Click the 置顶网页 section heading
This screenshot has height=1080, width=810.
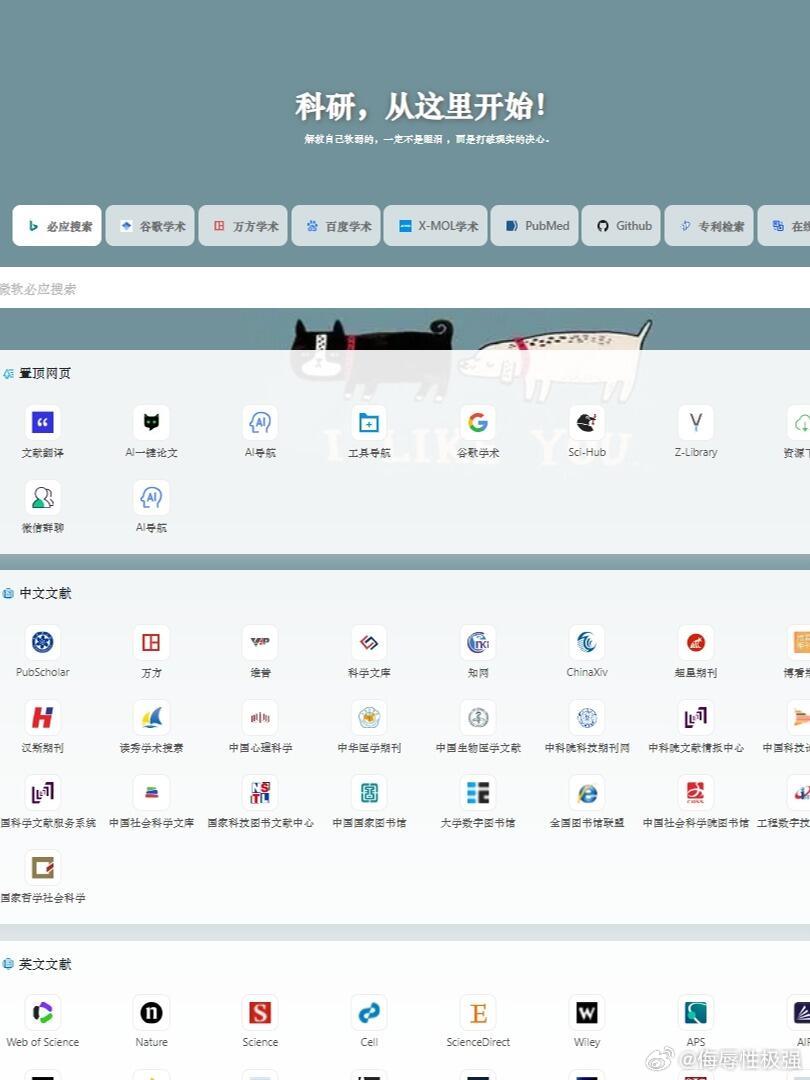pyautogui.click(x=45, y=373)
